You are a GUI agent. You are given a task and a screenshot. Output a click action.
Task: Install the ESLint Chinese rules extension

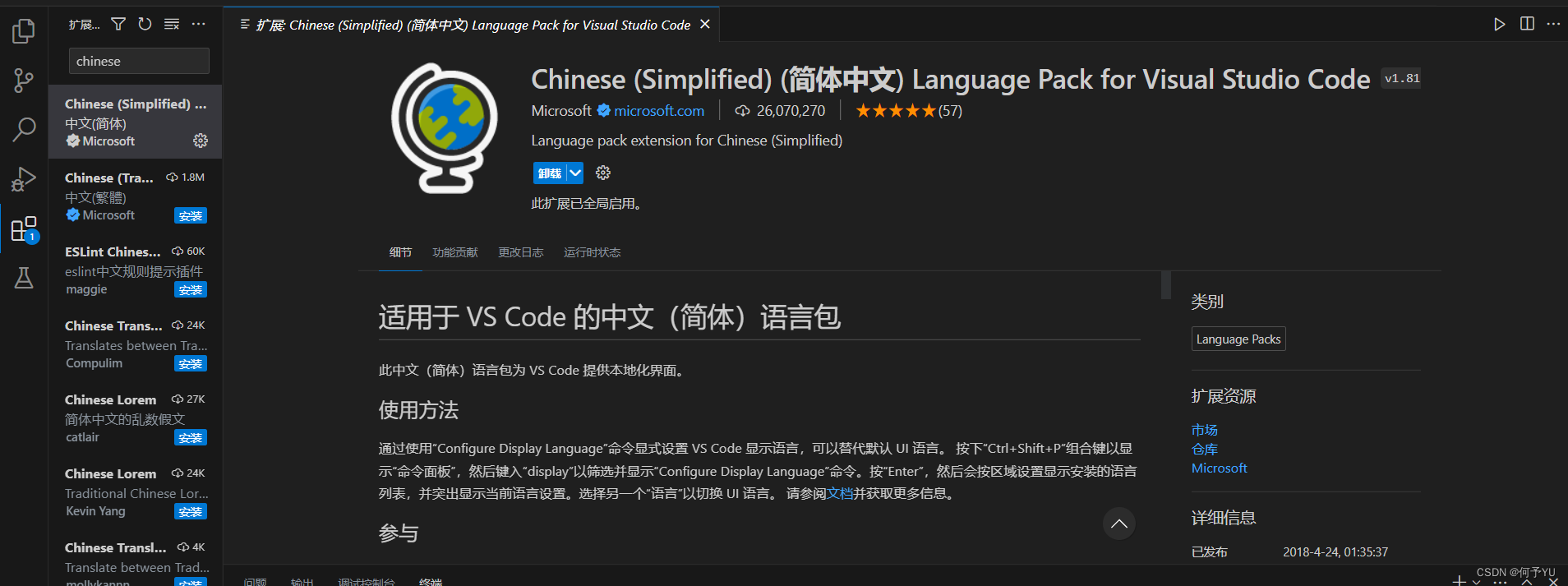[191, 290]
